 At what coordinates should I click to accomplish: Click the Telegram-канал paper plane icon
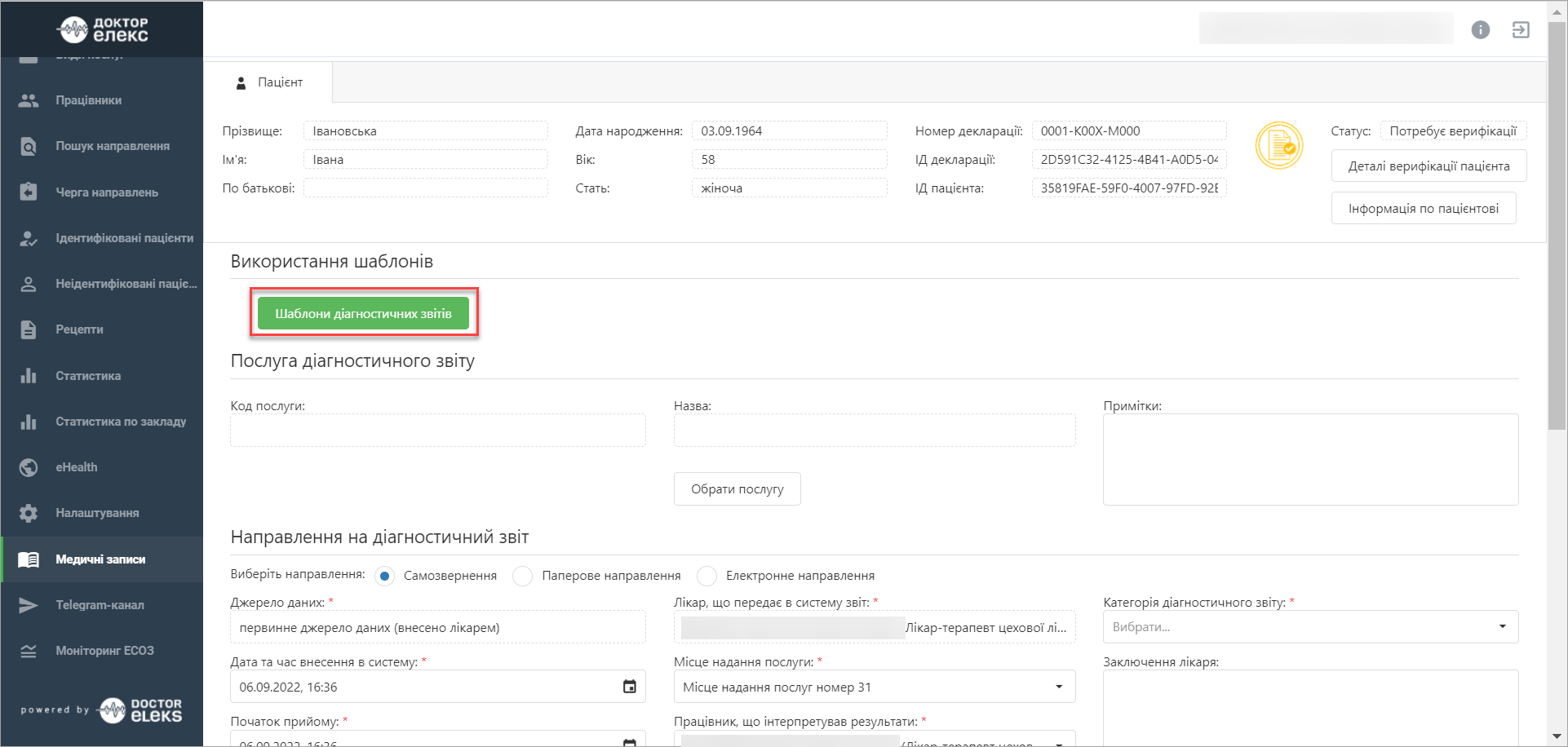[x=29, y=605]
